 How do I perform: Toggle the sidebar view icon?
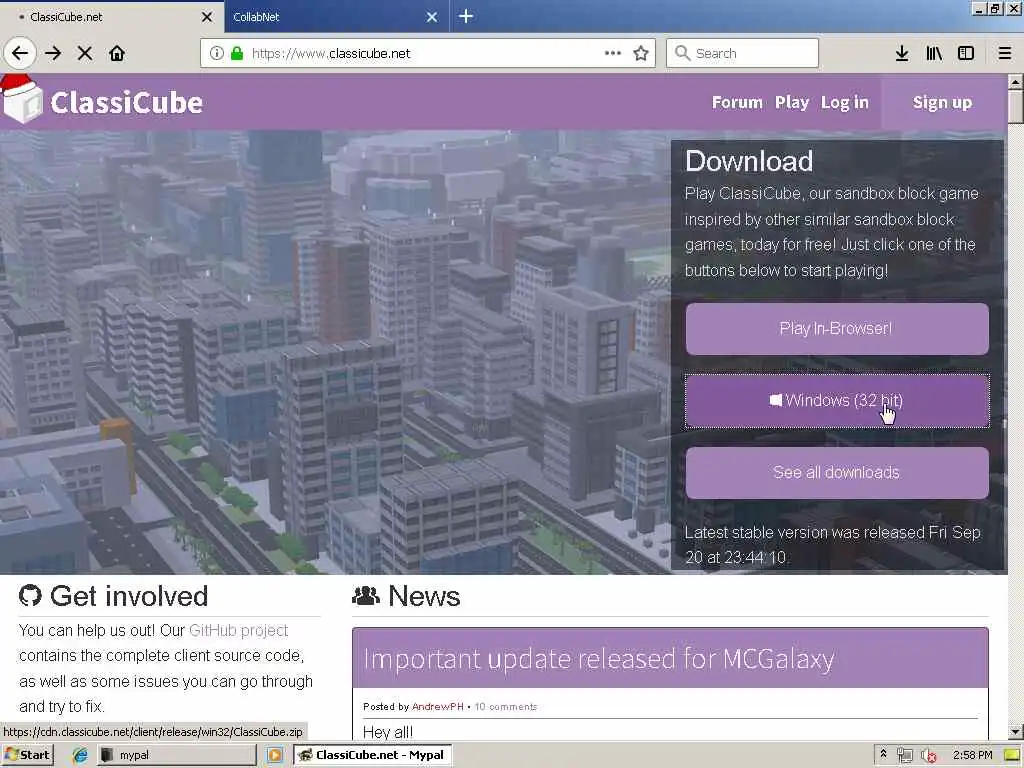[x=966, y=54]
